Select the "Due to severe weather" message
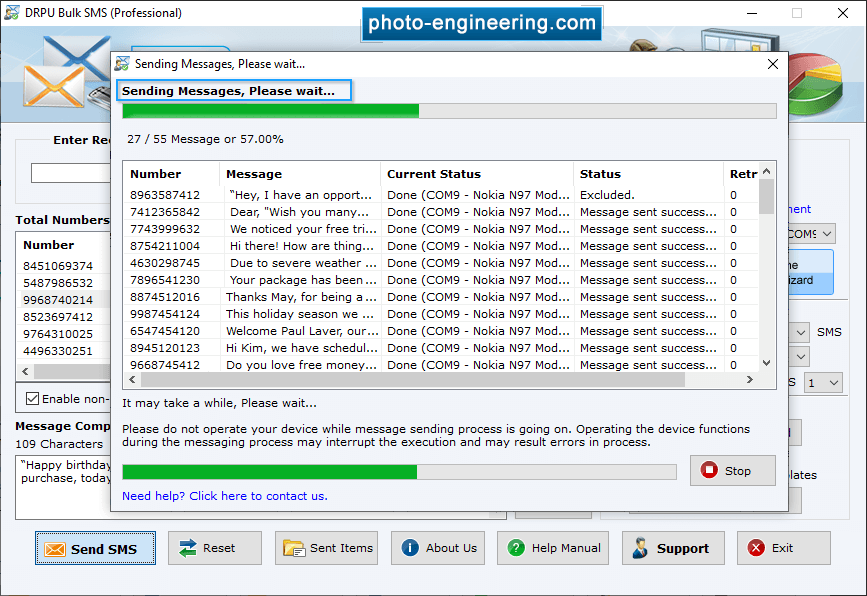The width and height of the screenshot is (867, 596). 302,263
